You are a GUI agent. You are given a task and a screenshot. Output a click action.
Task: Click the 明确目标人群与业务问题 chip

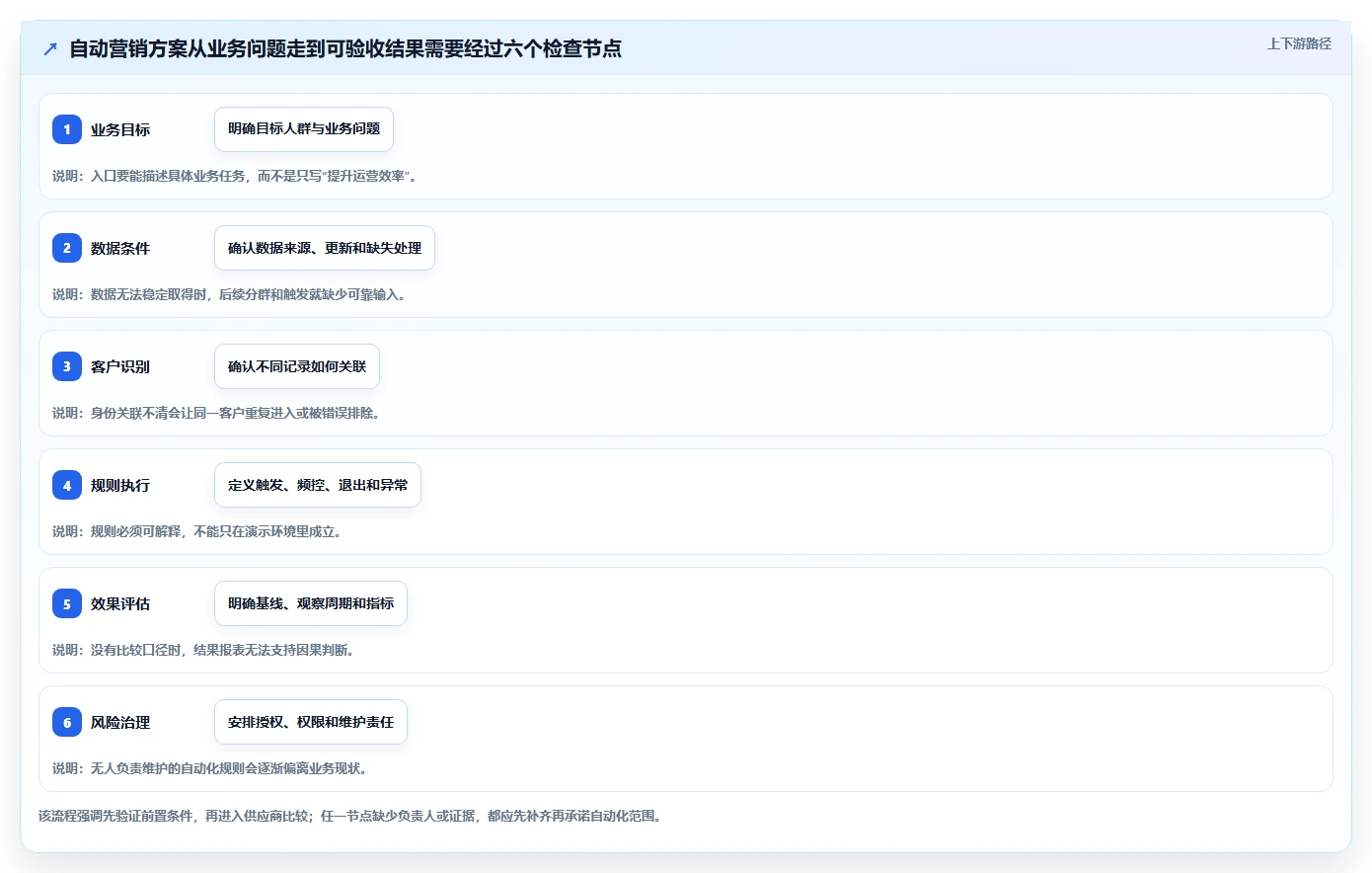(x=304, y=129)
